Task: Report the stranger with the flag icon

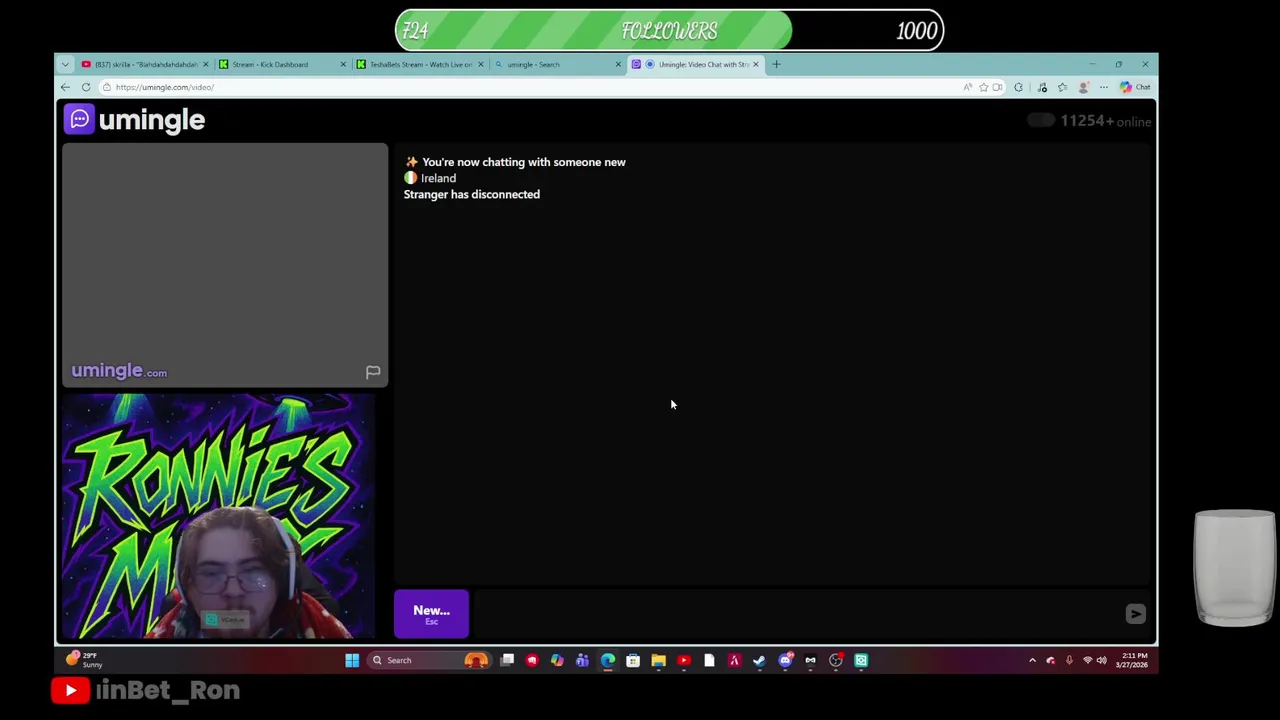Action: coord(373,372)
